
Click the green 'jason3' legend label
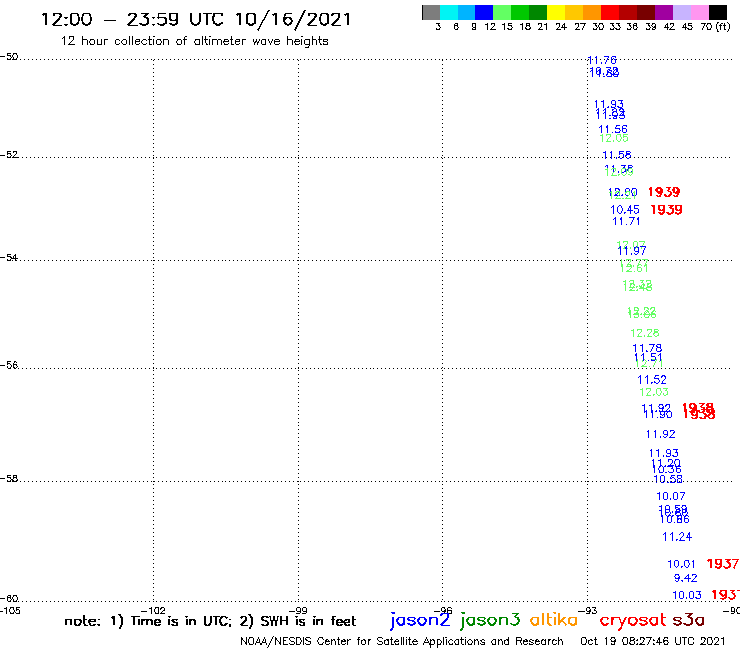[490, 620]
